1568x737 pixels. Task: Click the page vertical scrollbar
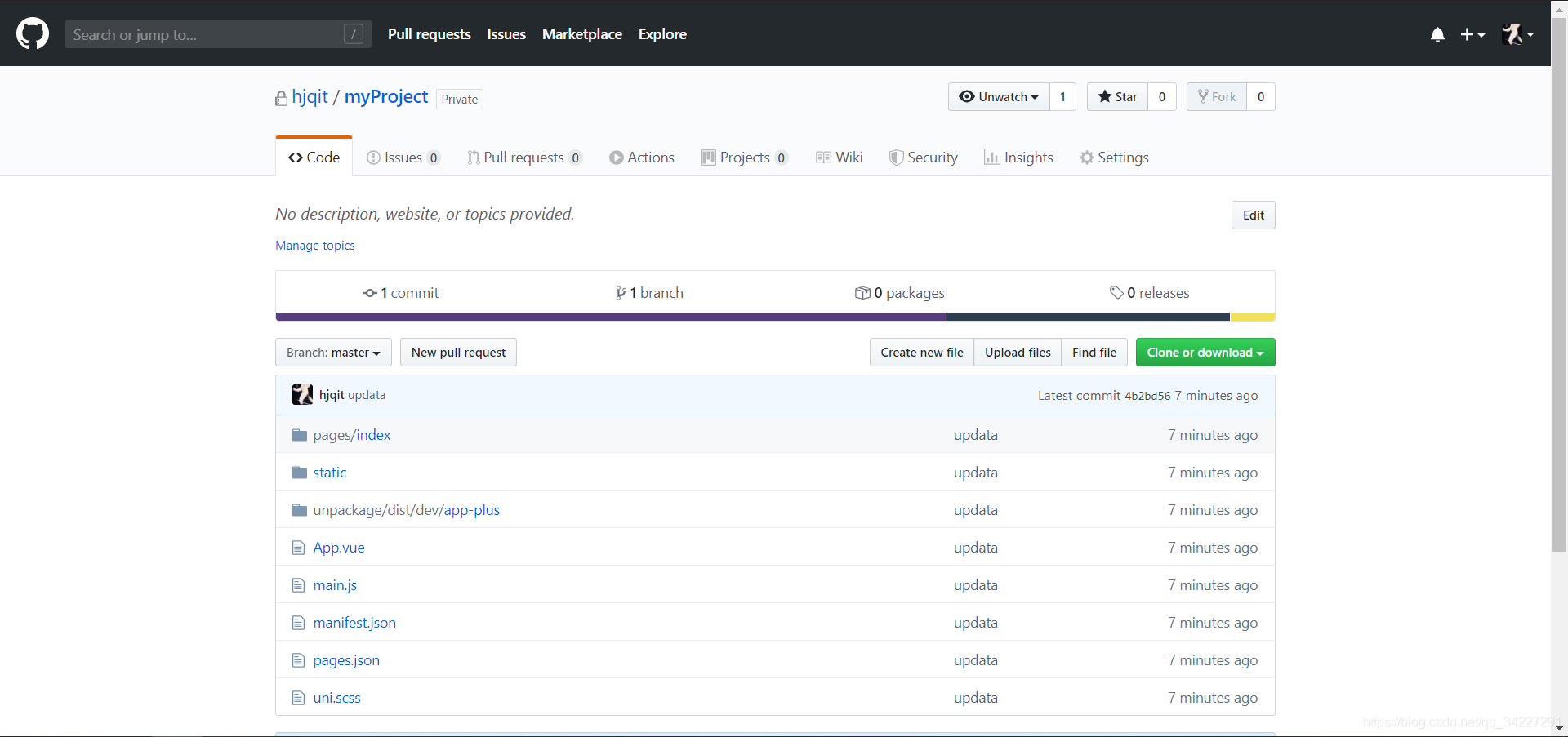tap(1559, 286)
